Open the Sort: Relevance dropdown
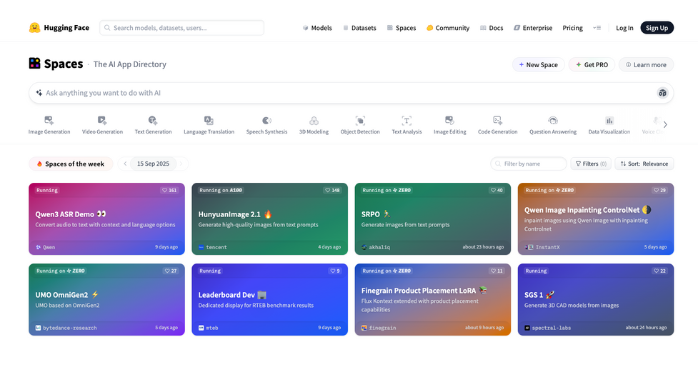Screen dimensions: 698x365 click(644, 164)
